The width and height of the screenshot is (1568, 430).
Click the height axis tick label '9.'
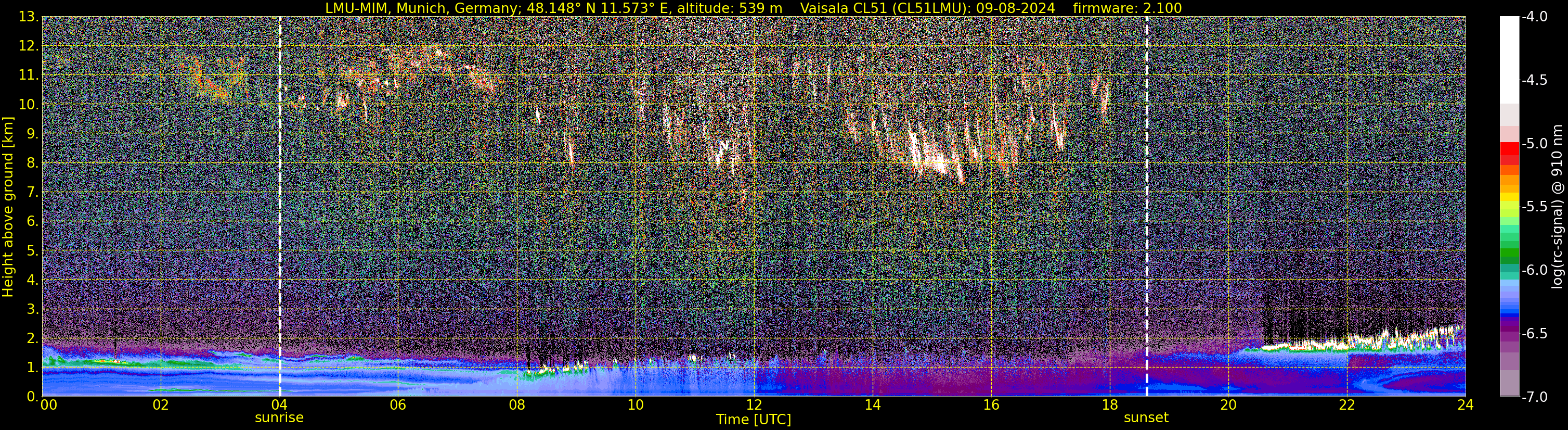[33, 133]
